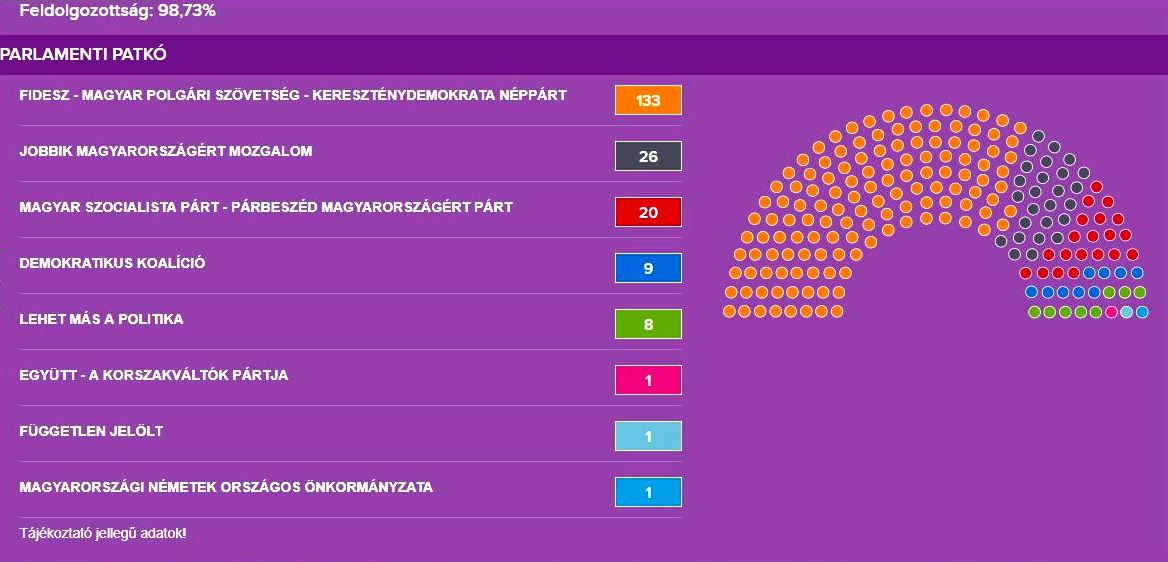Image resolution: width=1168 pixels, height=562 pixels.
Task: Click the Parlamenti Patkó section header
Action: tap(83, 54)
